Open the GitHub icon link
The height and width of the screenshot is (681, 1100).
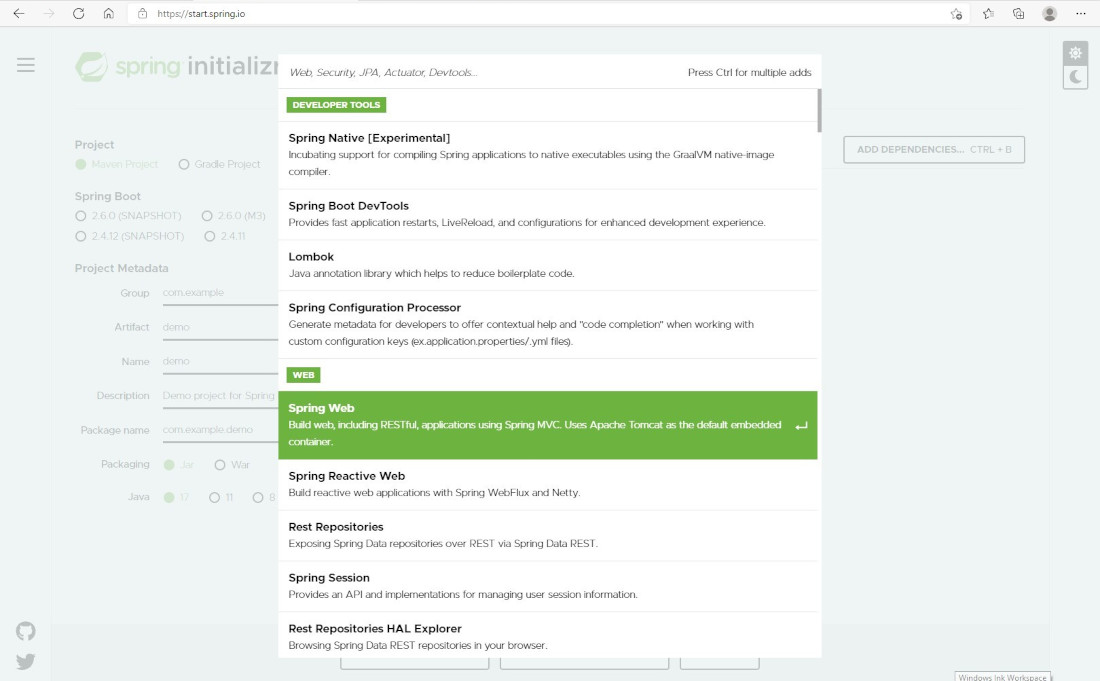click(x=26, y=631)
